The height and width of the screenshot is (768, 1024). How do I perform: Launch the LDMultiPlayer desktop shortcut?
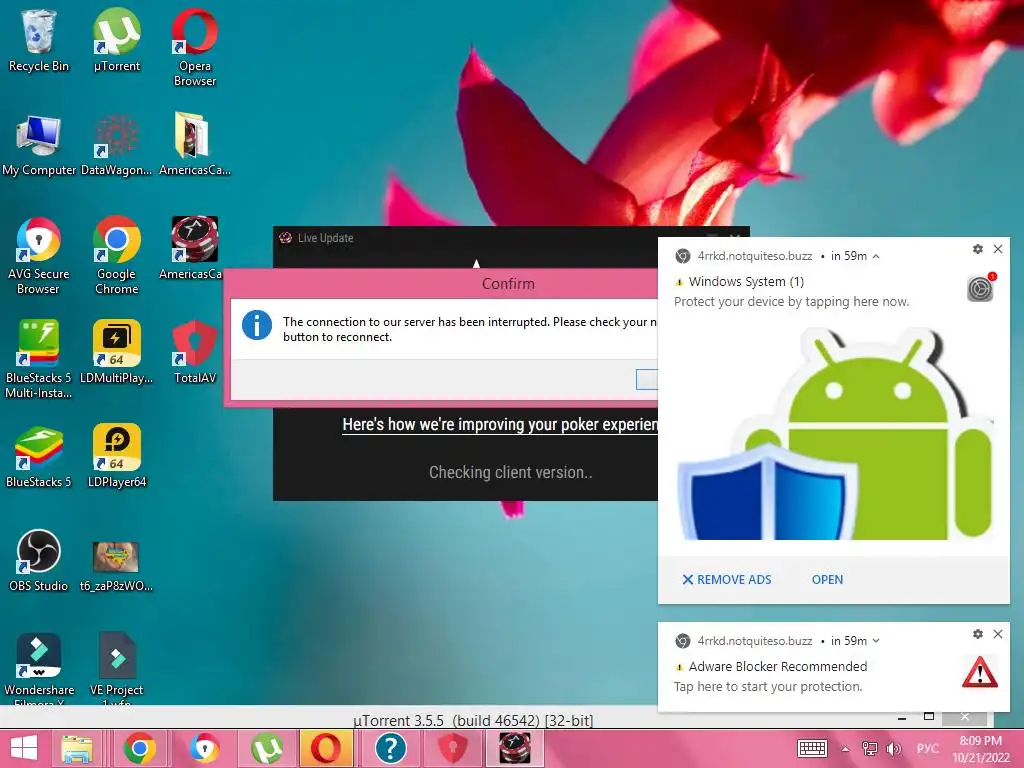click(x=117, y=352)
